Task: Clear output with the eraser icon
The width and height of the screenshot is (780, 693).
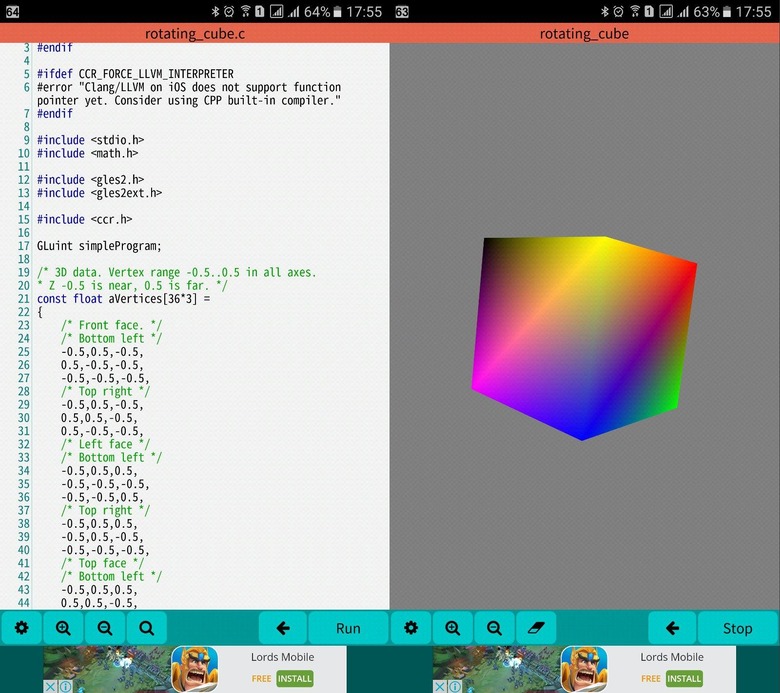Action: [x=536, y=628]
